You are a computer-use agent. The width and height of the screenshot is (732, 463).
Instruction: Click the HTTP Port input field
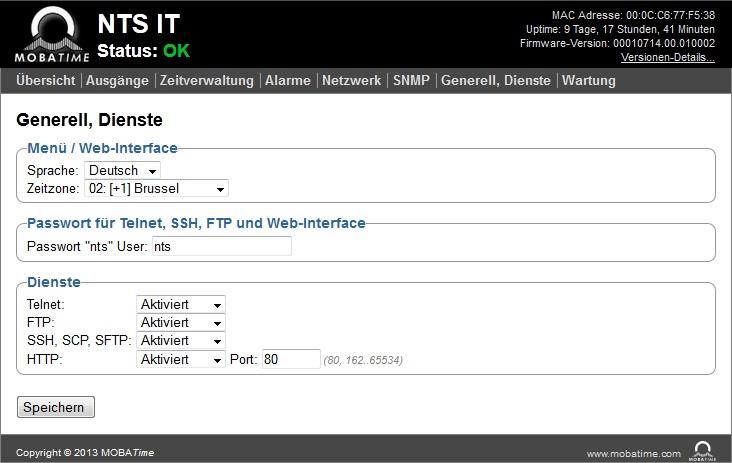[x=291, y=359]
